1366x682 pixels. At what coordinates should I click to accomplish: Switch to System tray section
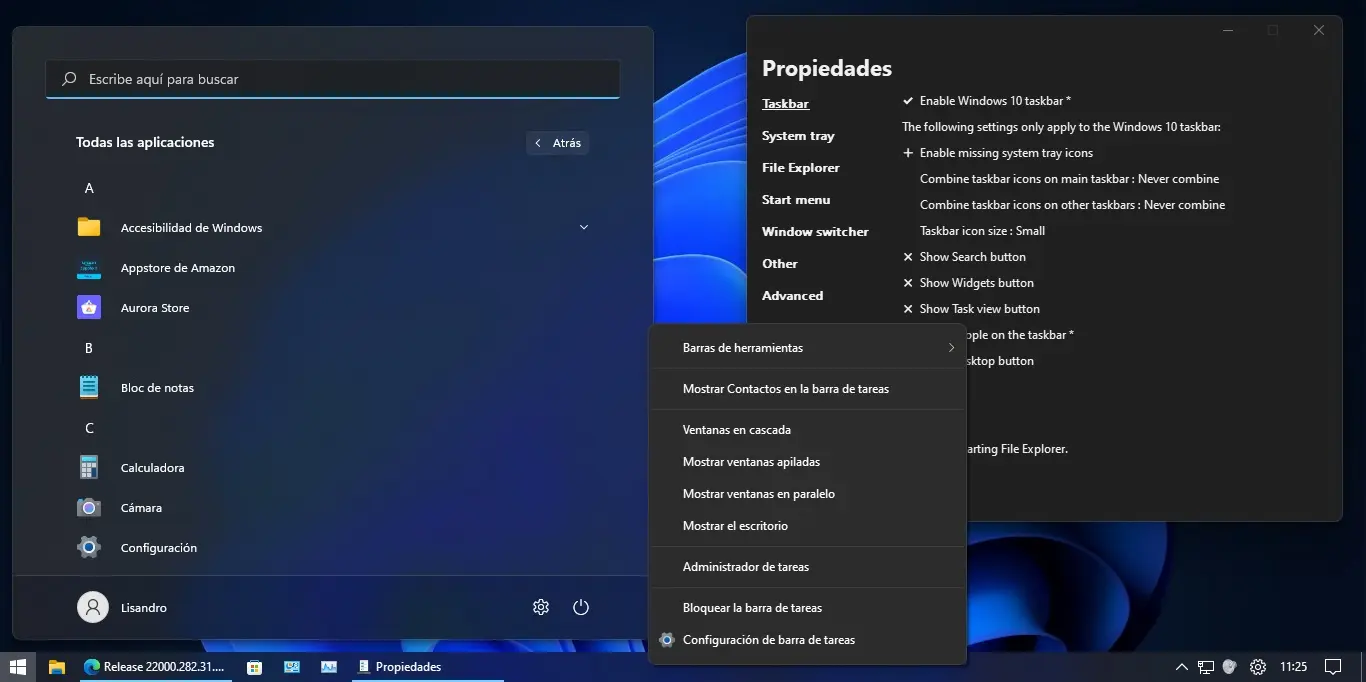point(798,136)
